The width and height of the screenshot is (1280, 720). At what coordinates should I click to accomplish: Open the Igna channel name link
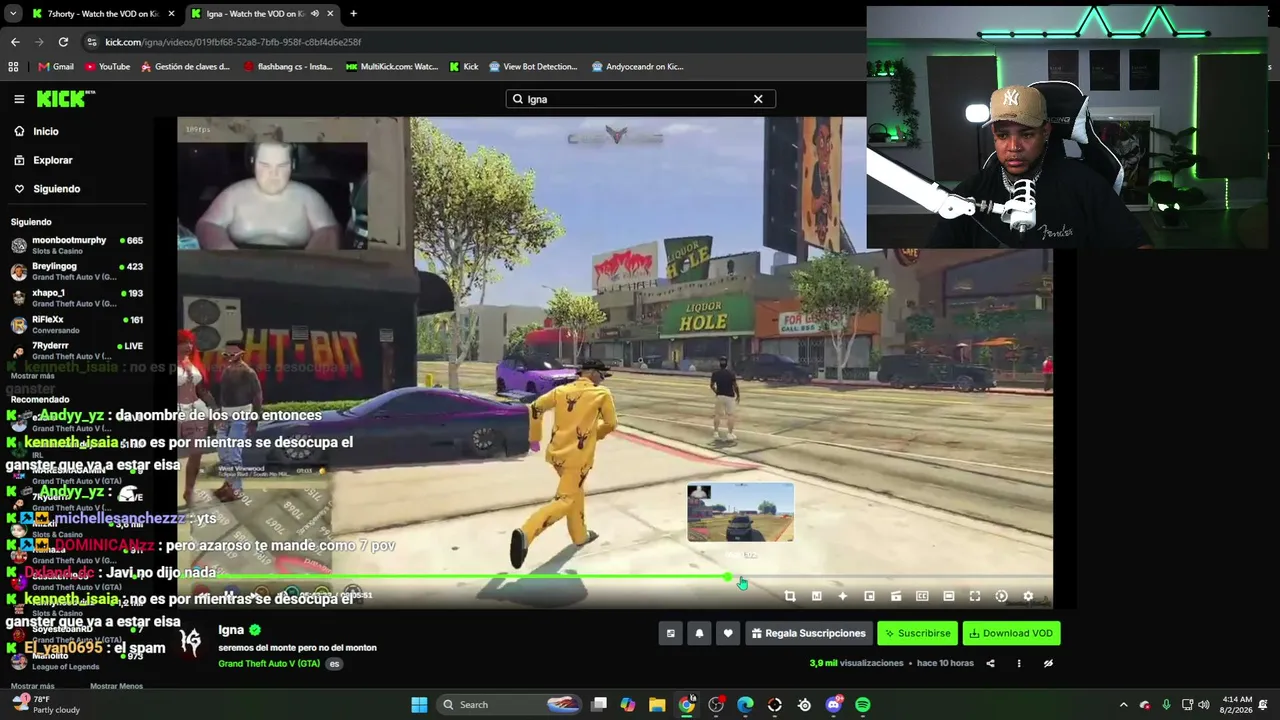pyautogui.click(x=231, y=630)
